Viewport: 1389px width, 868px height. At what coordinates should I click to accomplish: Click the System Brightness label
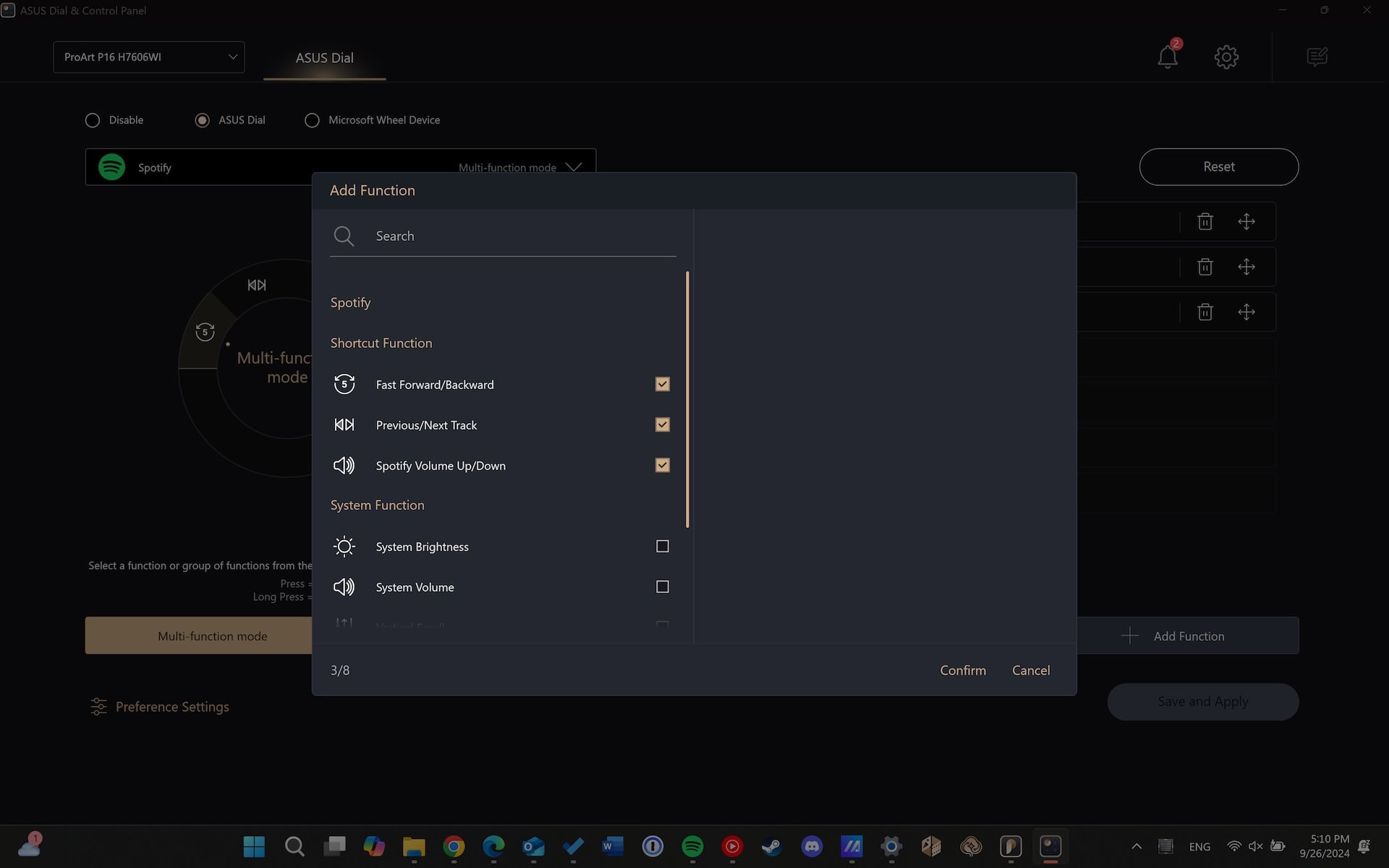click(x=422, y=547)
